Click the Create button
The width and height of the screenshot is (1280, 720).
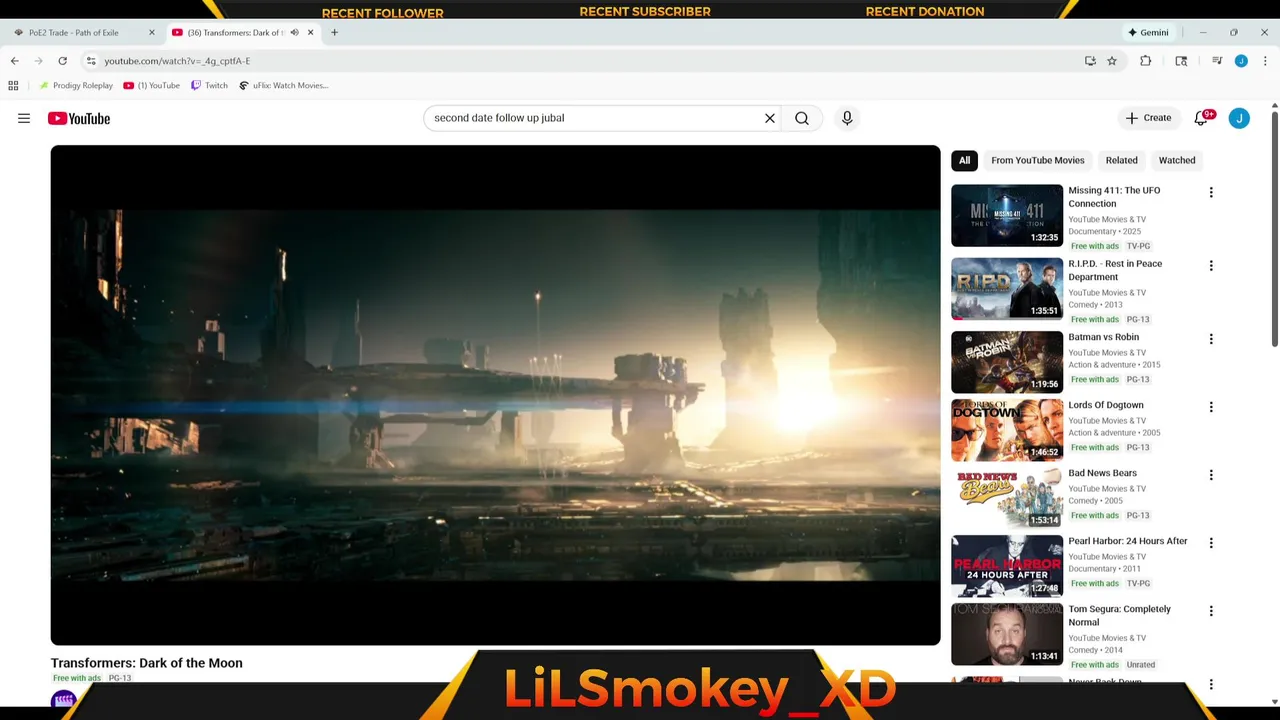tap(1148, 118)
